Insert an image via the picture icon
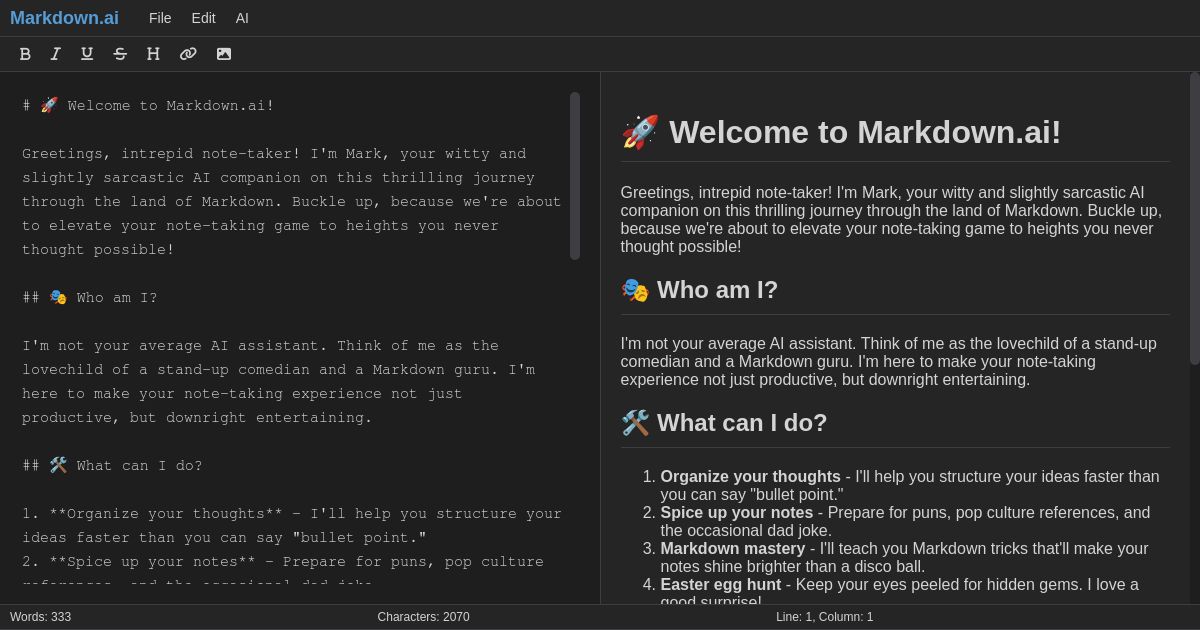The height and width of the screenshot is (630, 1200). pos(223,54)
